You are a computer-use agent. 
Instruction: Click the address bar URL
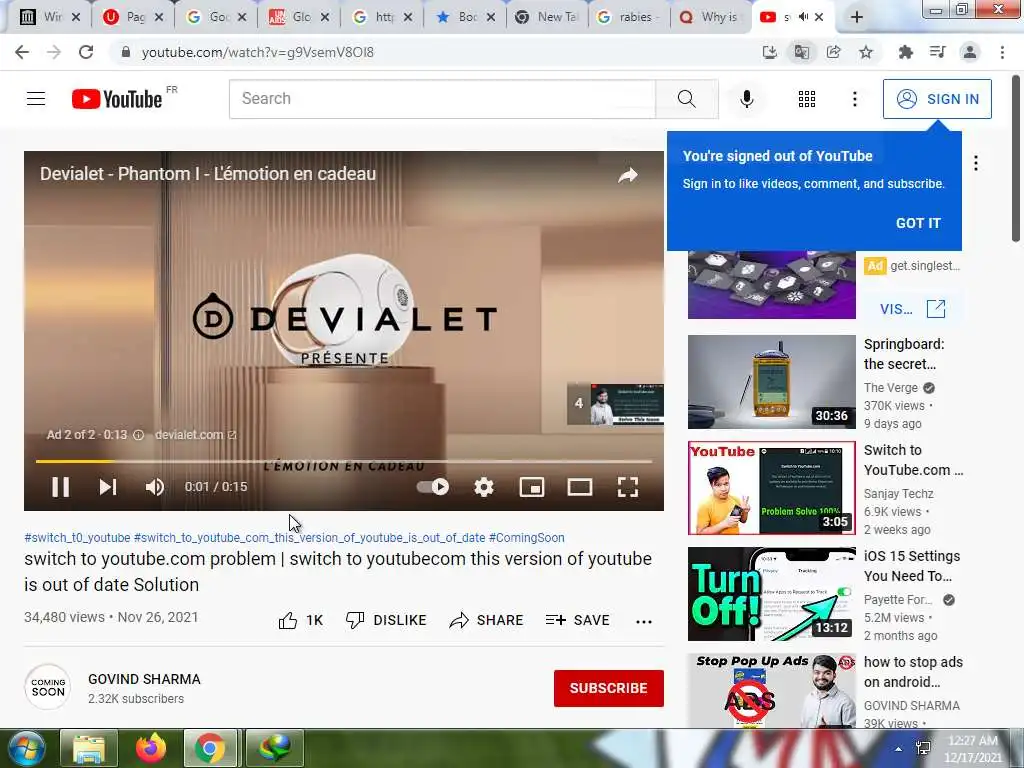click(258, 52)
